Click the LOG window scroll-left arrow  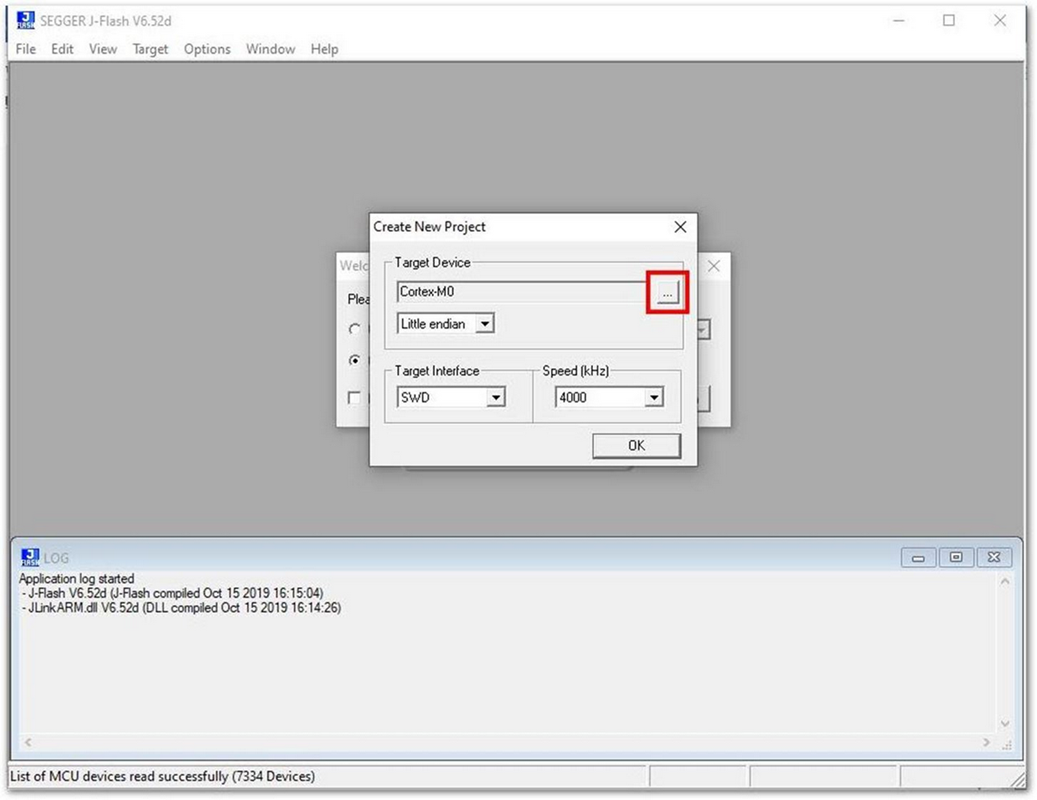pos(28,742)
